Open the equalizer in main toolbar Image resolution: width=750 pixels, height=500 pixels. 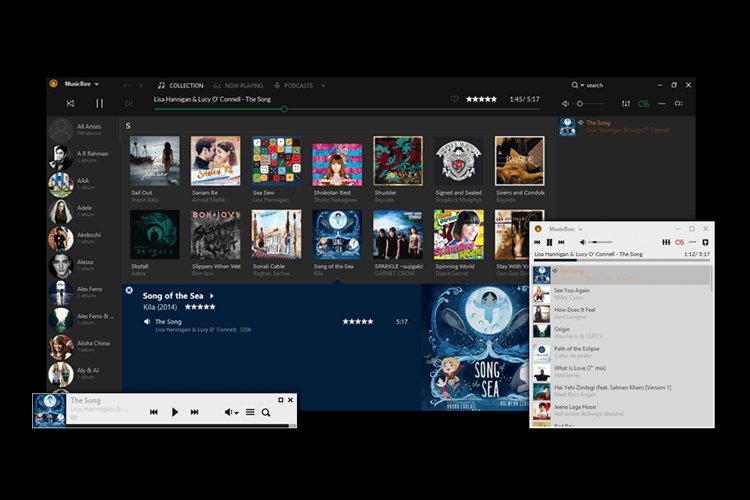click(x=626, y=103)
